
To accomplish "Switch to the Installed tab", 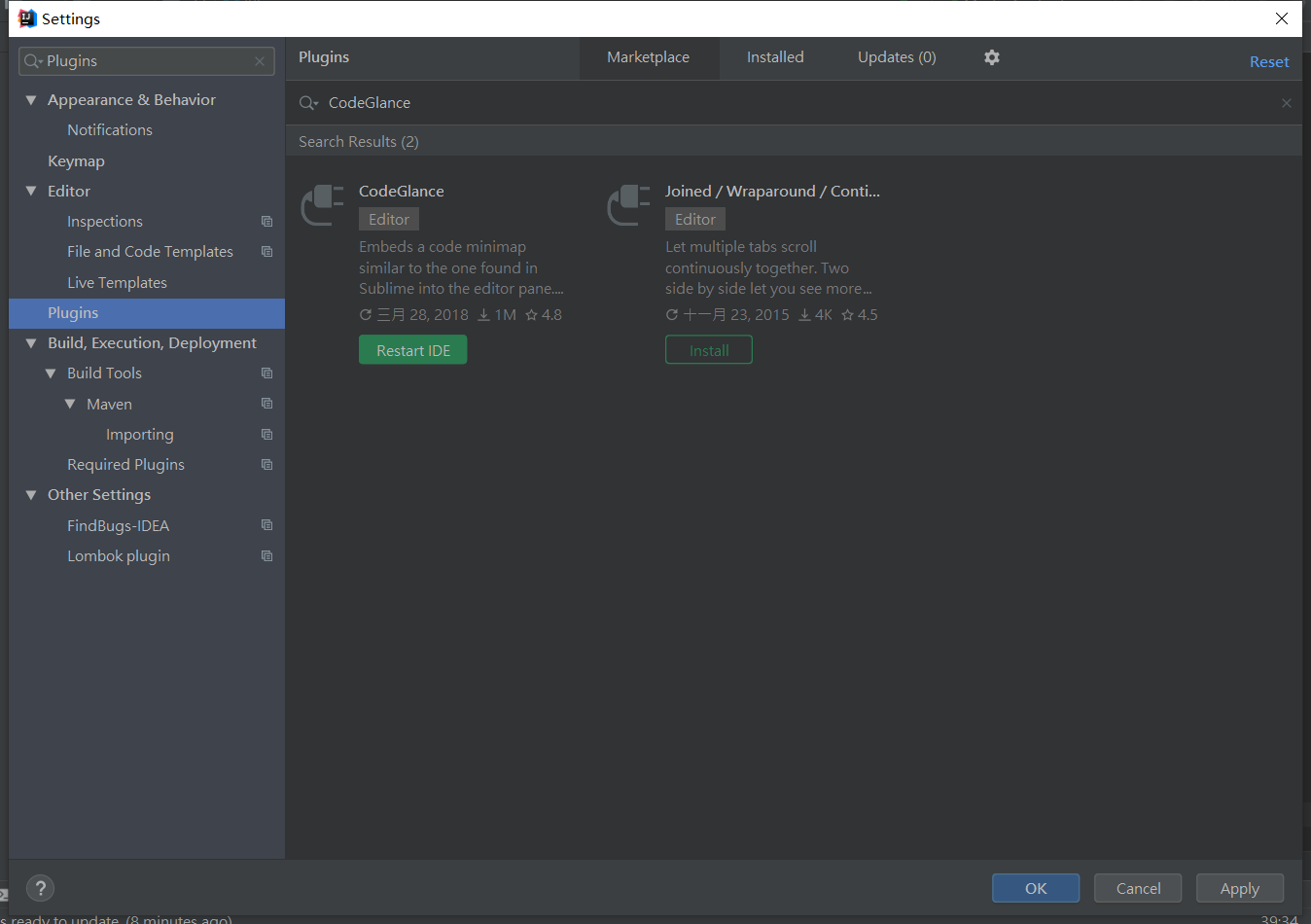I will point(775,57).
